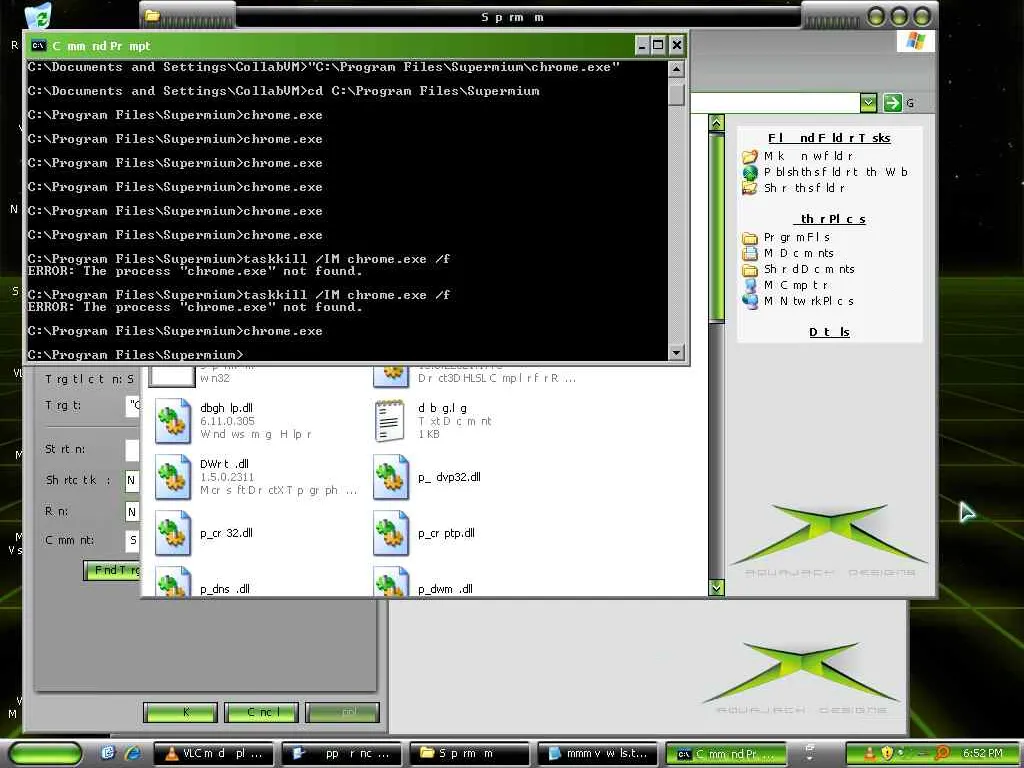Viewport: 1024px width, 768px height.
Task: Click the Windows flag logo in Explorer
Action: (916, 41)
